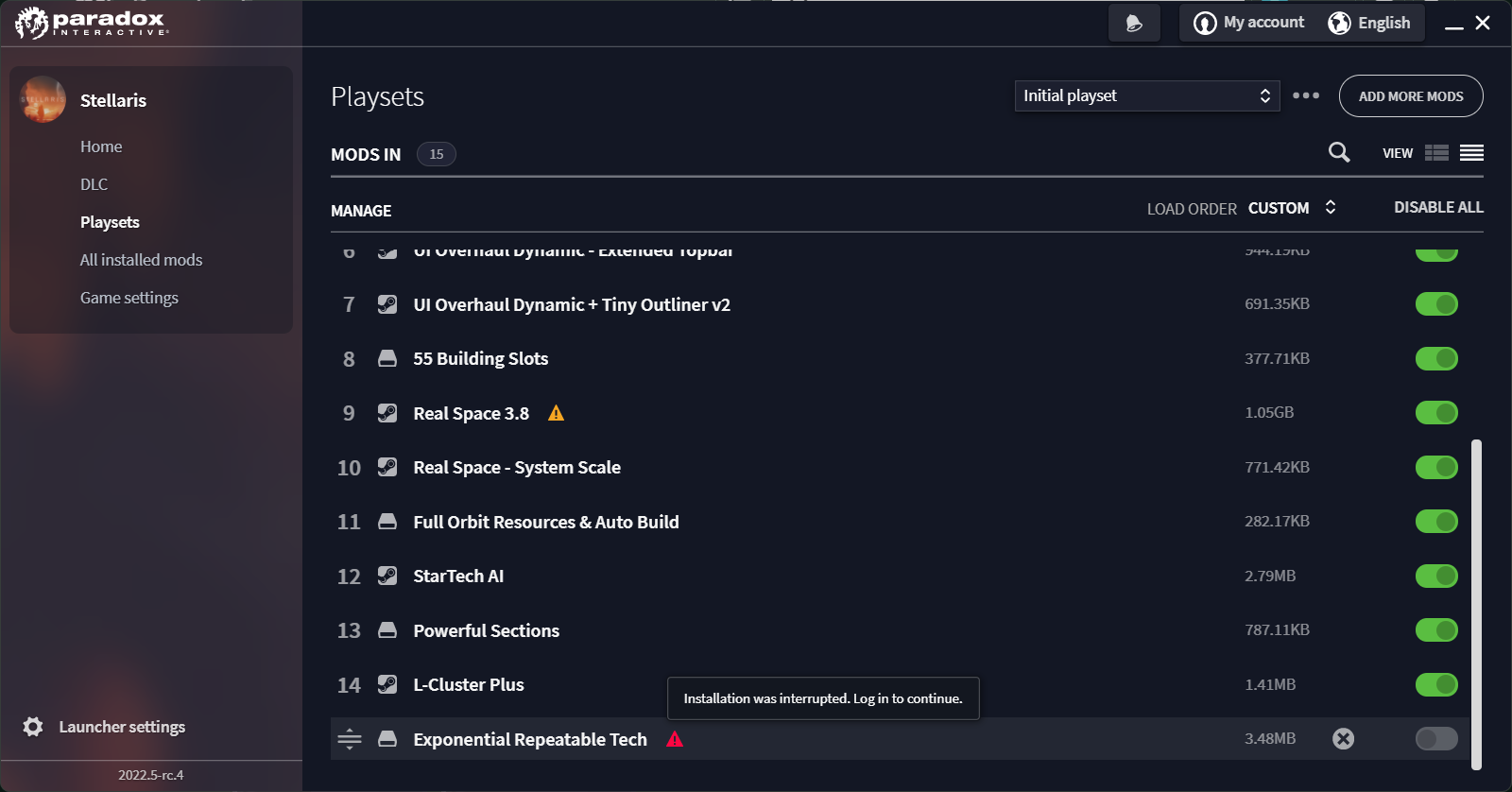Click load order number 12

[x=349, y=577]
